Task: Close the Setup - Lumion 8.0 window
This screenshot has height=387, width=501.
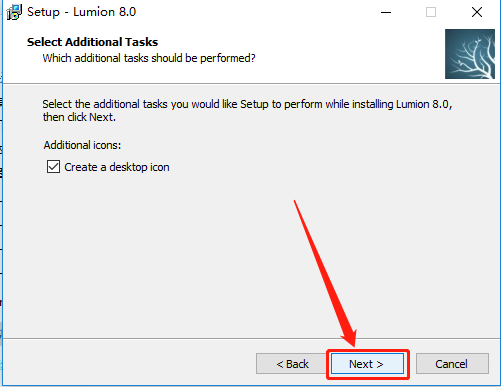Action: pos(477,13)
